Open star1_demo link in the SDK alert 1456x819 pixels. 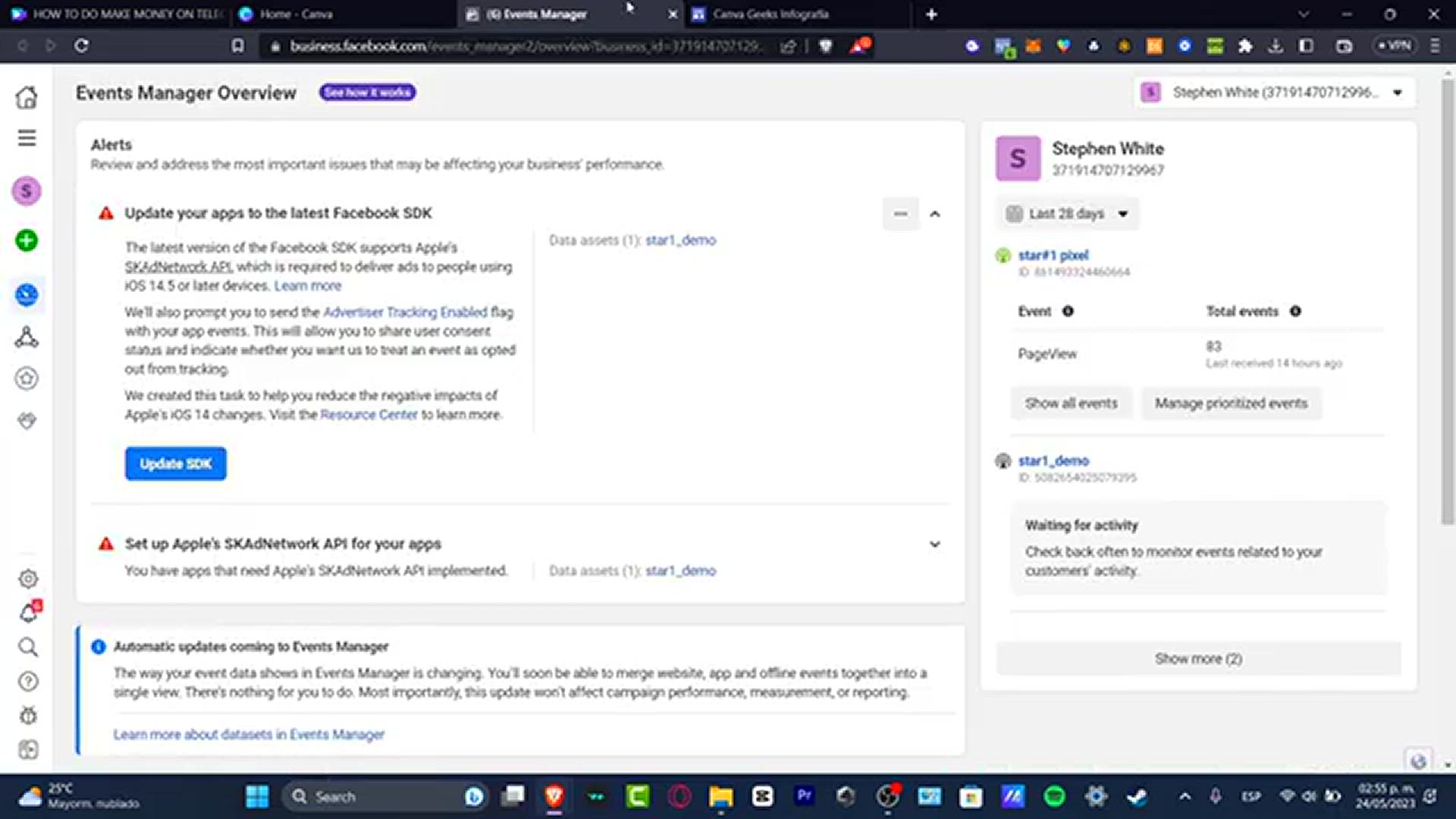click(680, 240)
